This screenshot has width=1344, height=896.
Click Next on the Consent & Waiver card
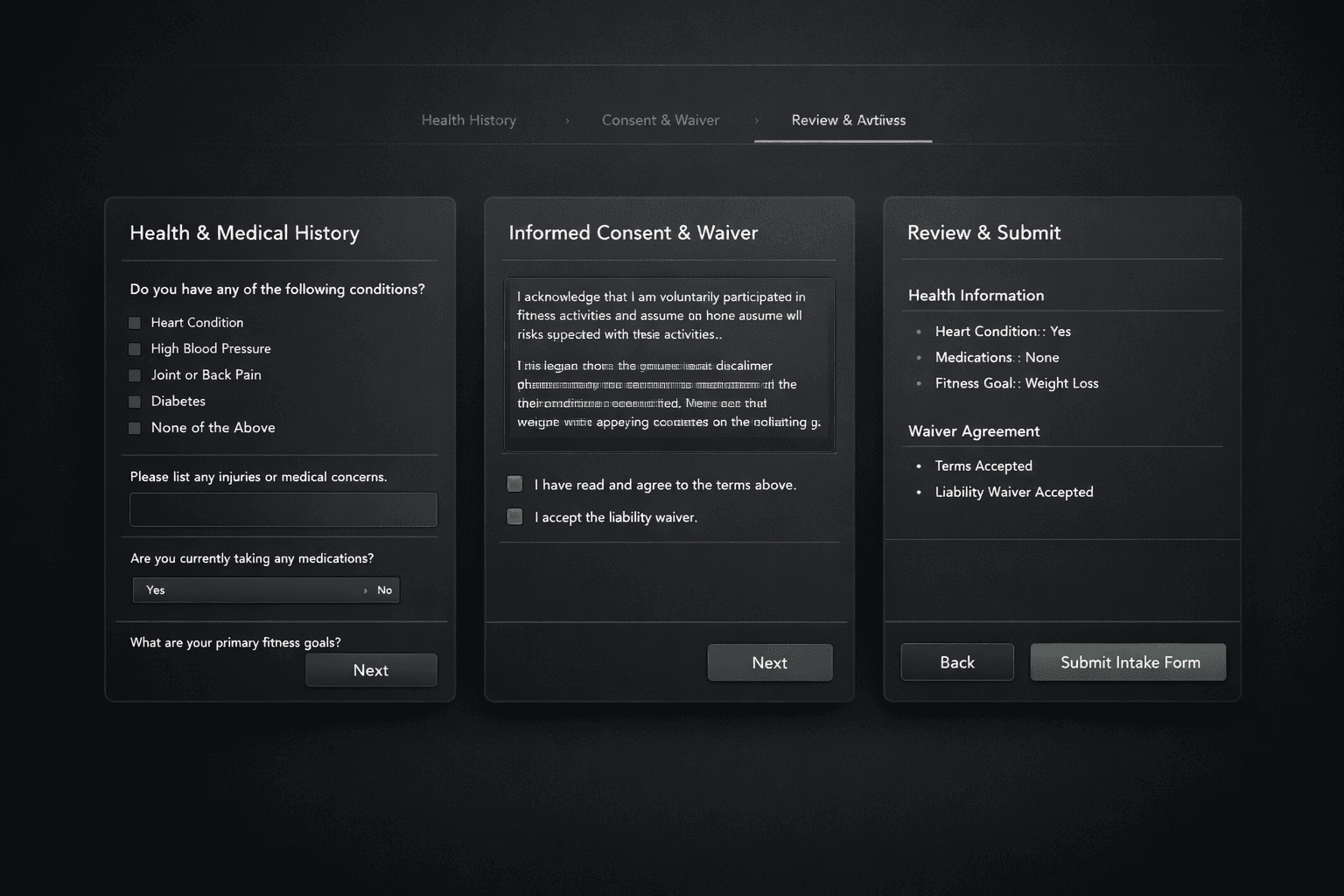pos(769,662)
